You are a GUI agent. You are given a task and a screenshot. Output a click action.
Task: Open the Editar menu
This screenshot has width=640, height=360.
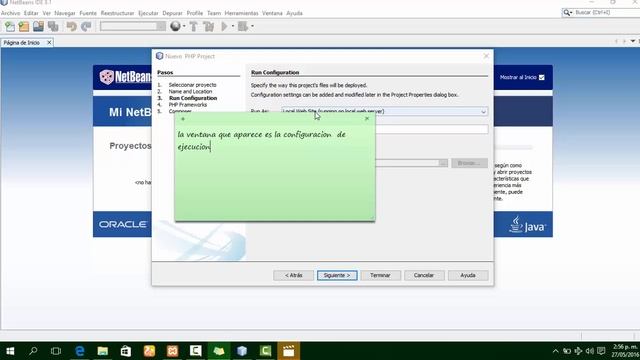tap(31, 13)
